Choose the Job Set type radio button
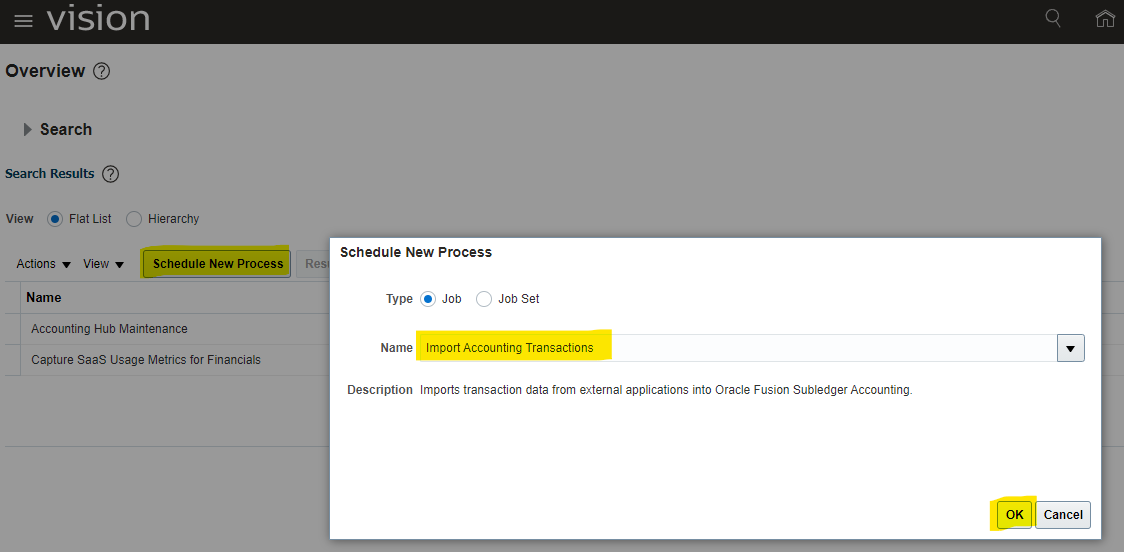 tap(484, 299)
